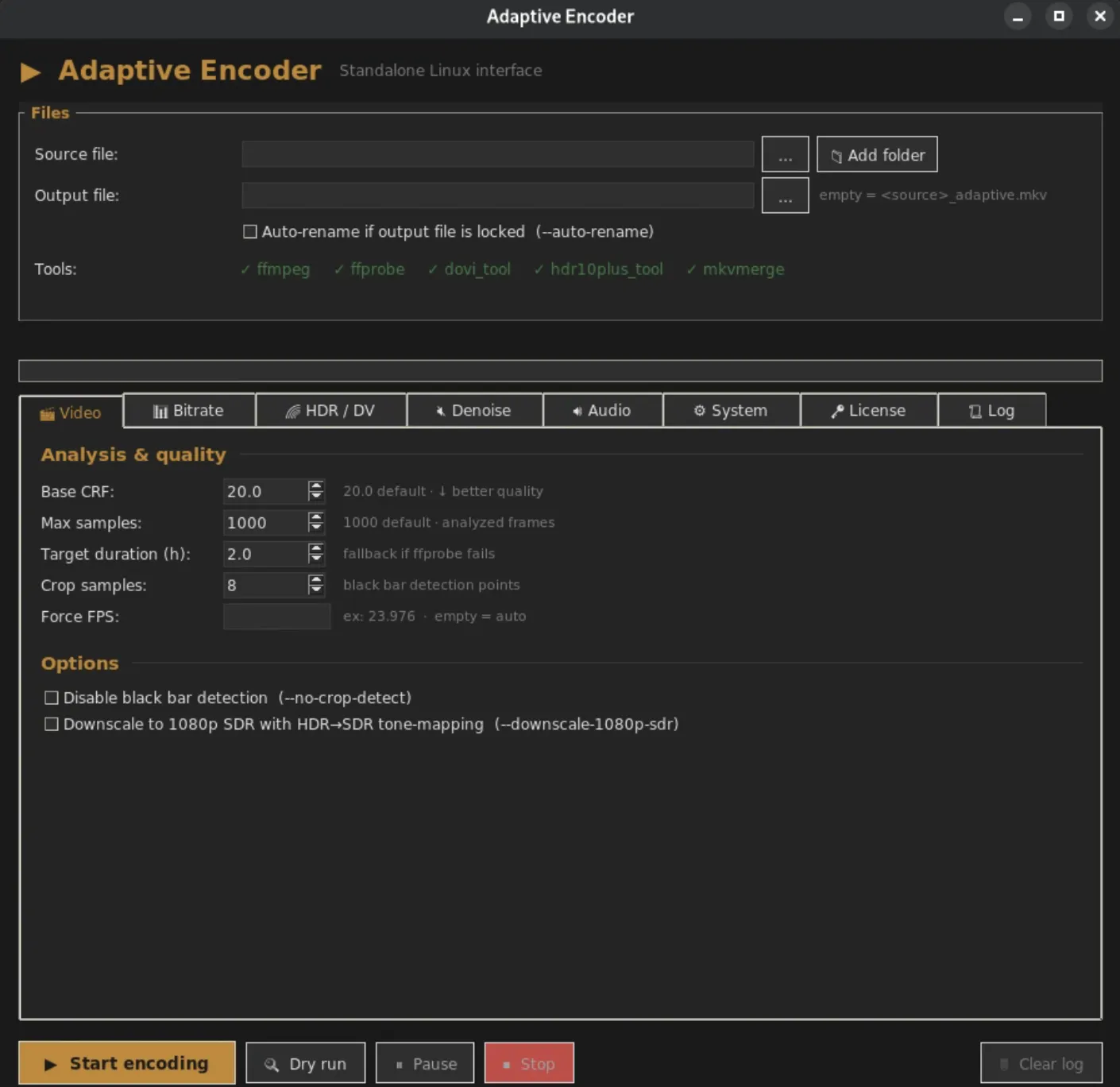Viewport: 1120px width, 1087px height.
Task: Click the Target duration value field
Action: [x=265, y=554]
